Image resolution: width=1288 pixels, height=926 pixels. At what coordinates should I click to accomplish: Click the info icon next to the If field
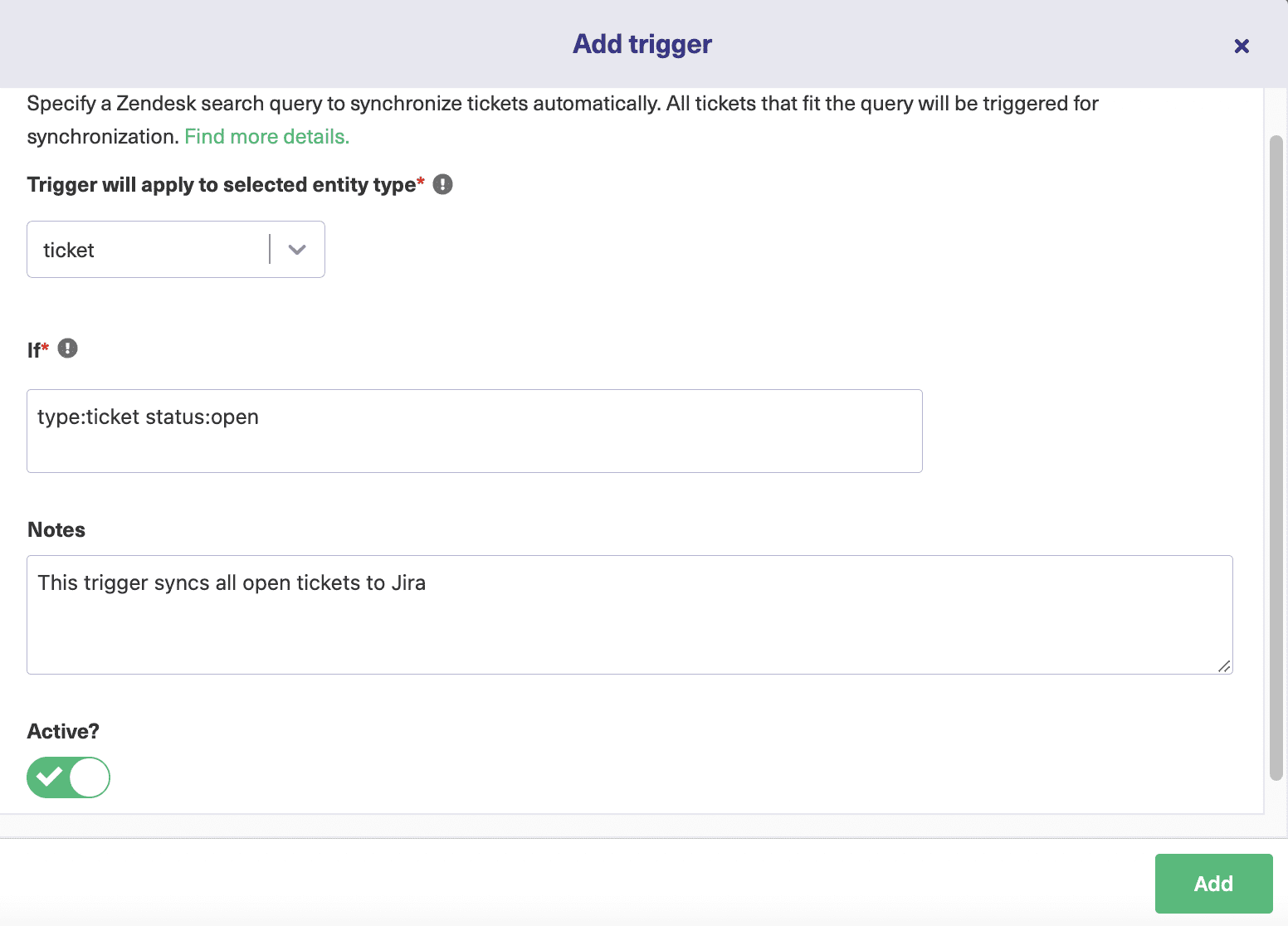point(67,348)
